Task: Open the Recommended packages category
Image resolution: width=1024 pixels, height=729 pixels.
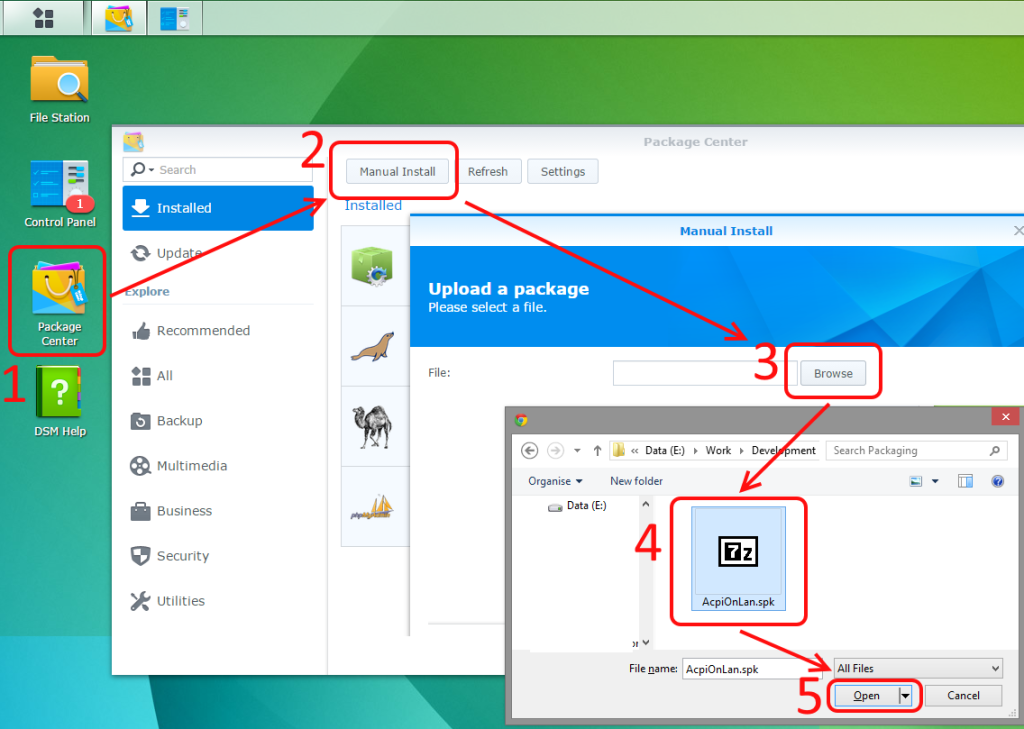Action: click(x=217, y=331)
